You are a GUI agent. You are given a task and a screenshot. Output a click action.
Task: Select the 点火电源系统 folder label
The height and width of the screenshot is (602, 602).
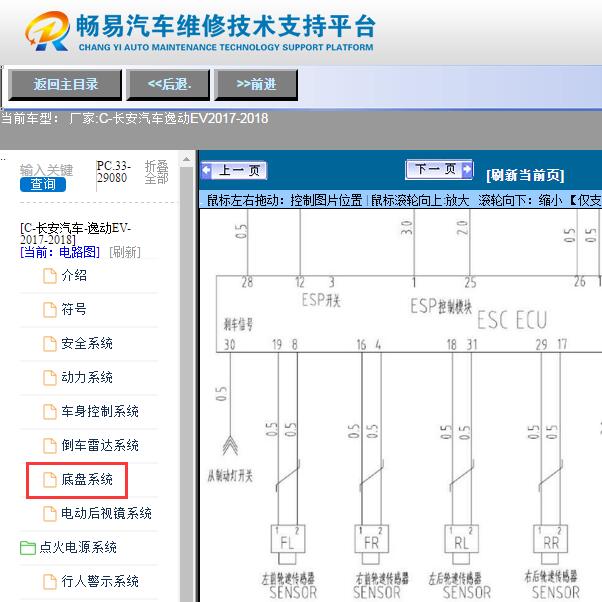coord(78,547)
